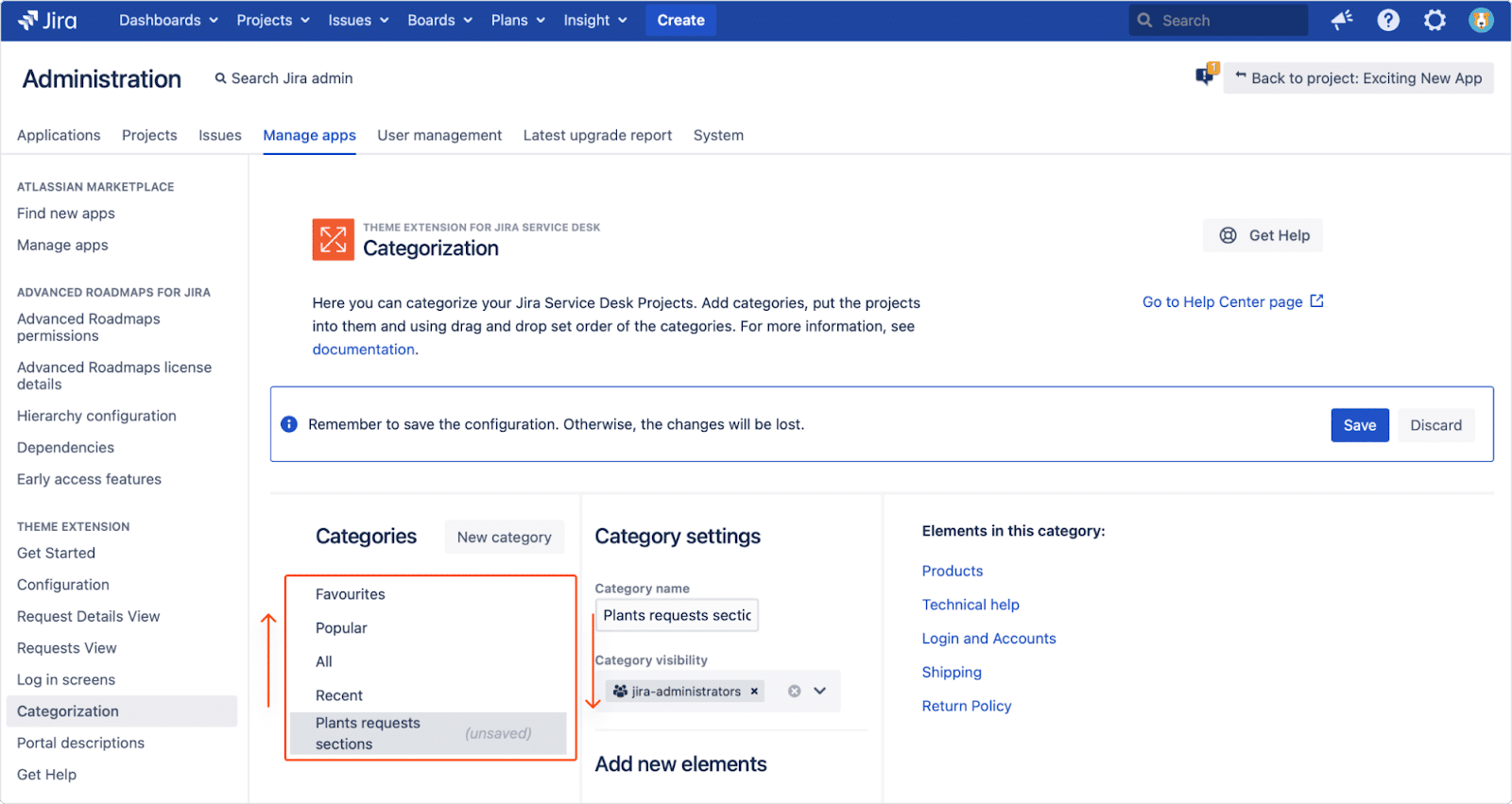Open Latest upgrade report tab

pyautogui.click(x=597, y=135)
